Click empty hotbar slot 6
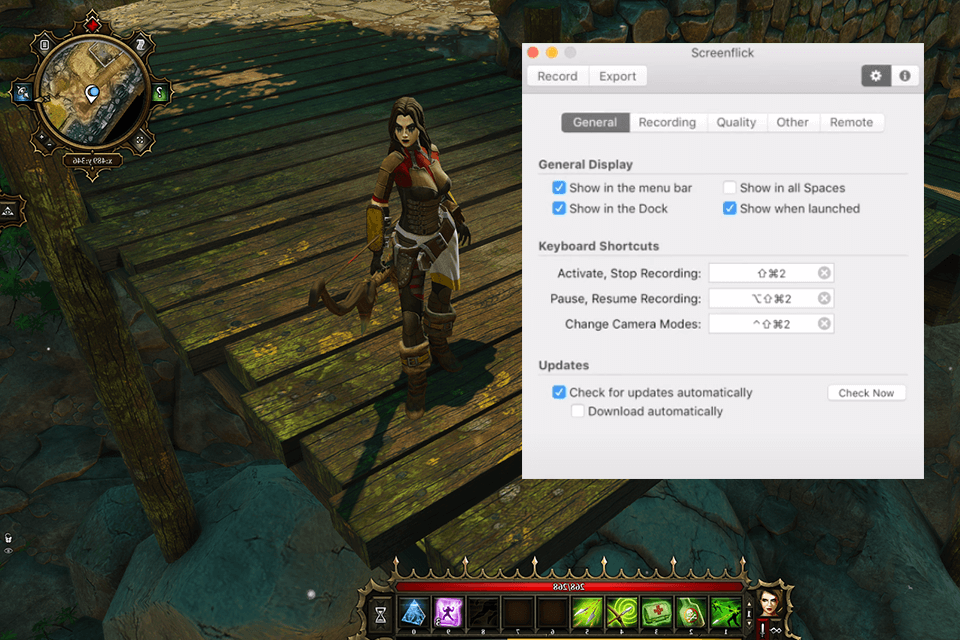 coord(552,612)
